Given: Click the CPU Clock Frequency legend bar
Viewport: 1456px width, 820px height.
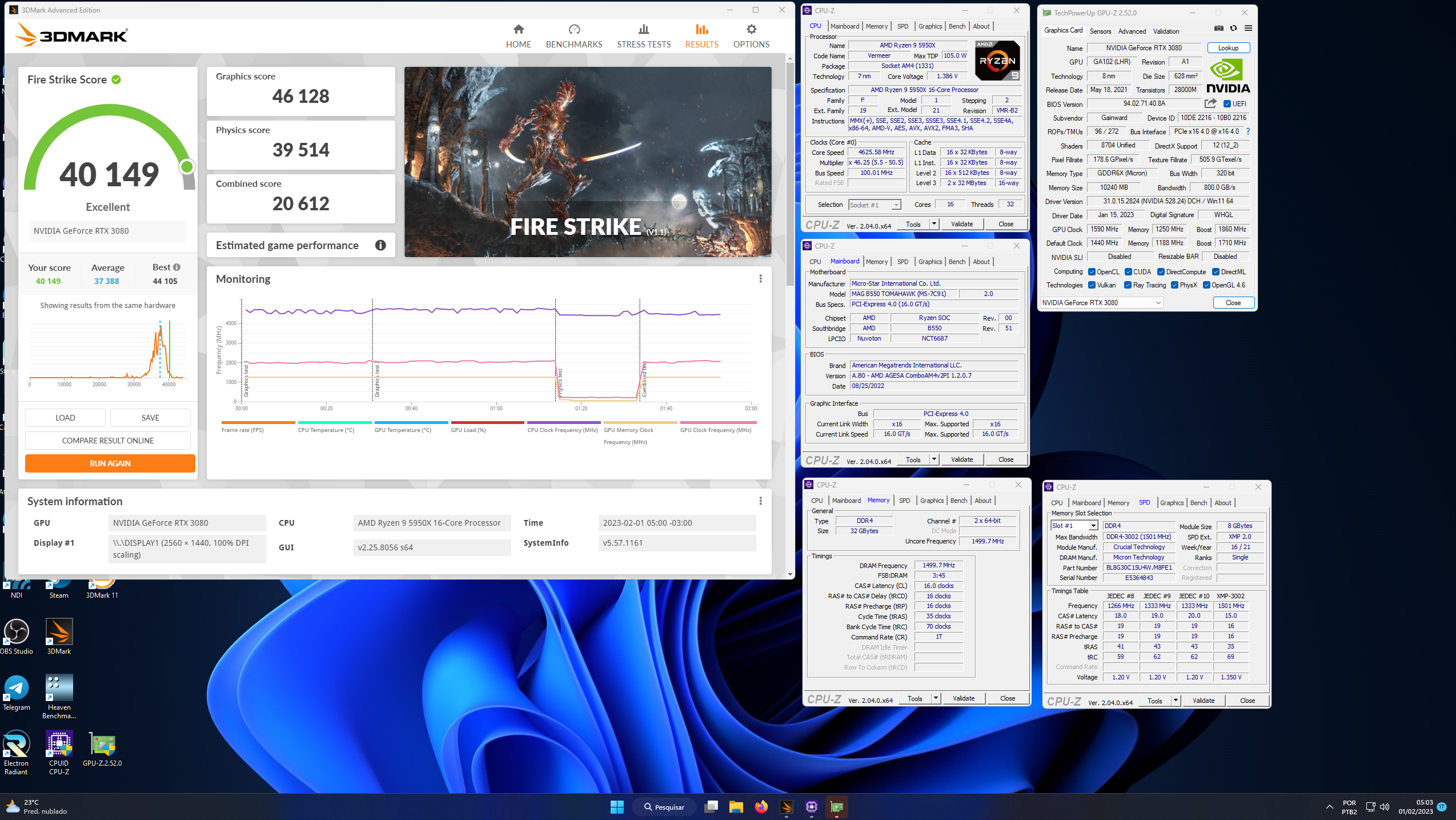Looking at the screenshot, I should pos(564,423).
